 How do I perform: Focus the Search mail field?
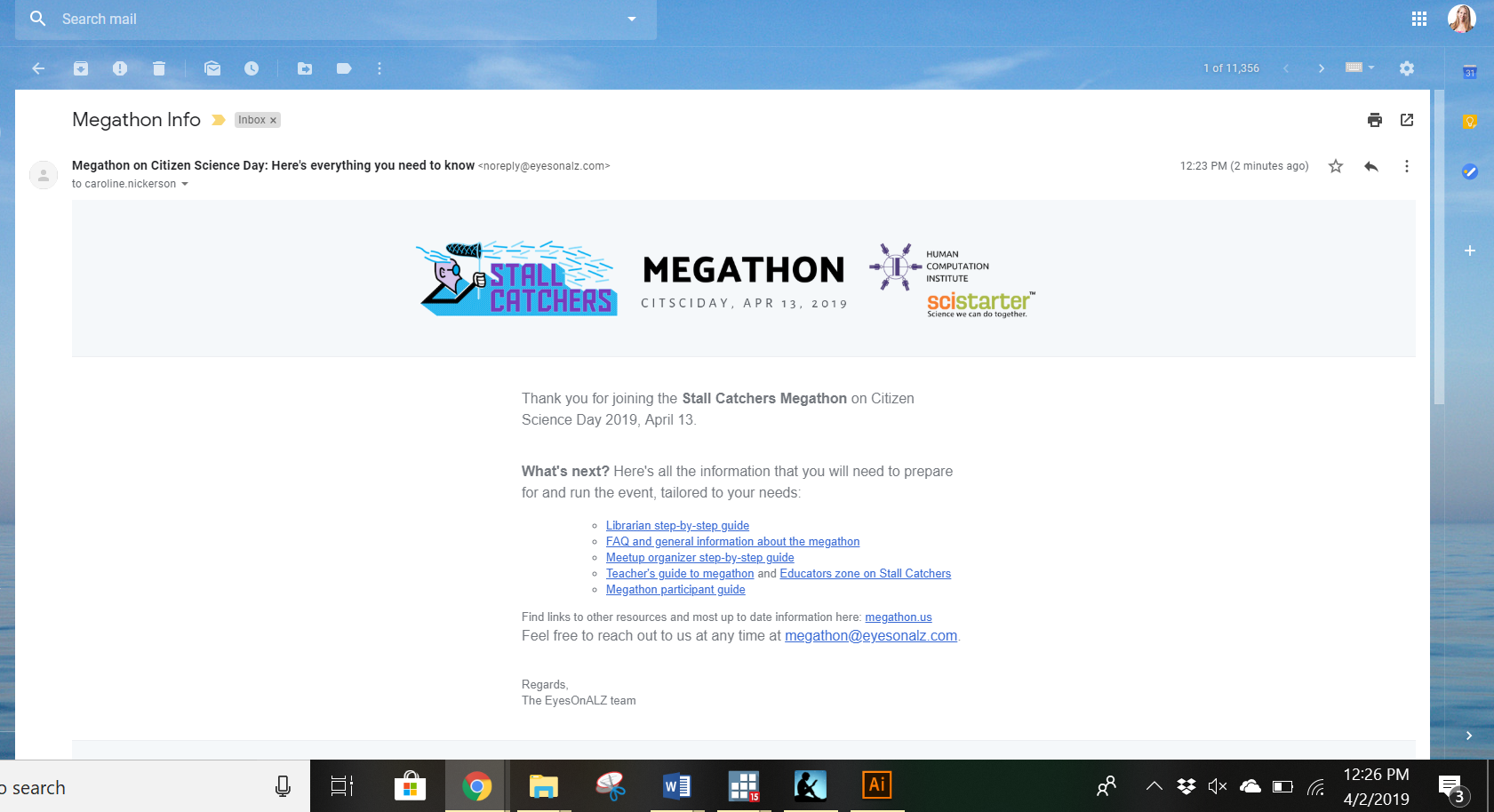coord(336,19)
